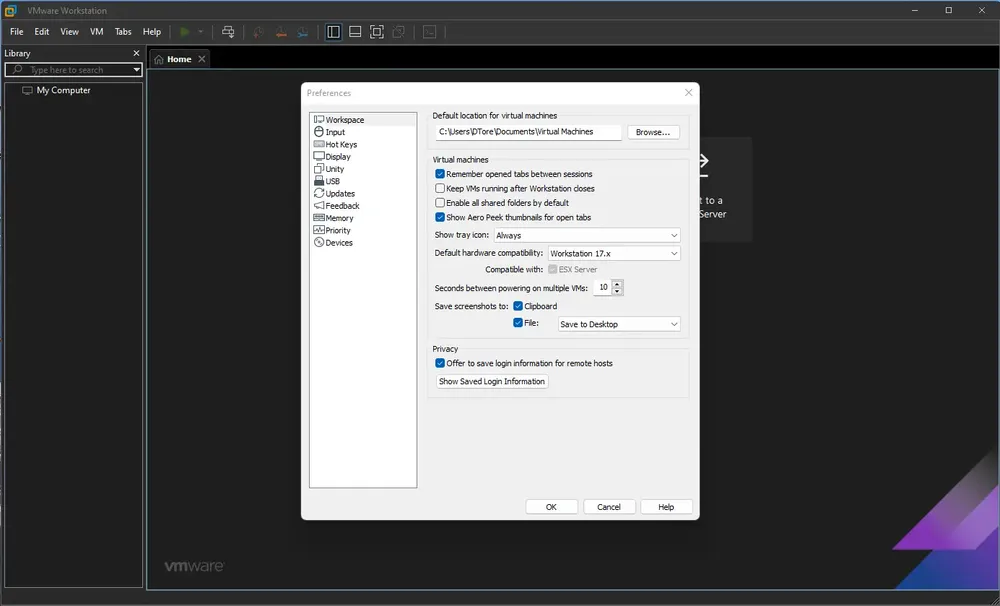Image resolution: width=1000 pixels, height=606 pixels.
Task: Click the search magnifier icon in Library
Action: pyautogui.click(x=17, y=70)
